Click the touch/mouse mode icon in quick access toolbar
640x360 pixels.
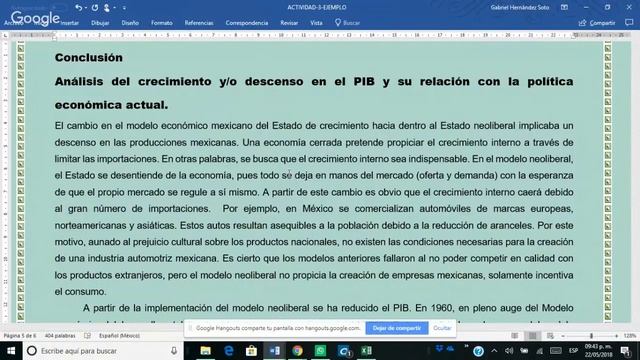(x=107, y=7)
